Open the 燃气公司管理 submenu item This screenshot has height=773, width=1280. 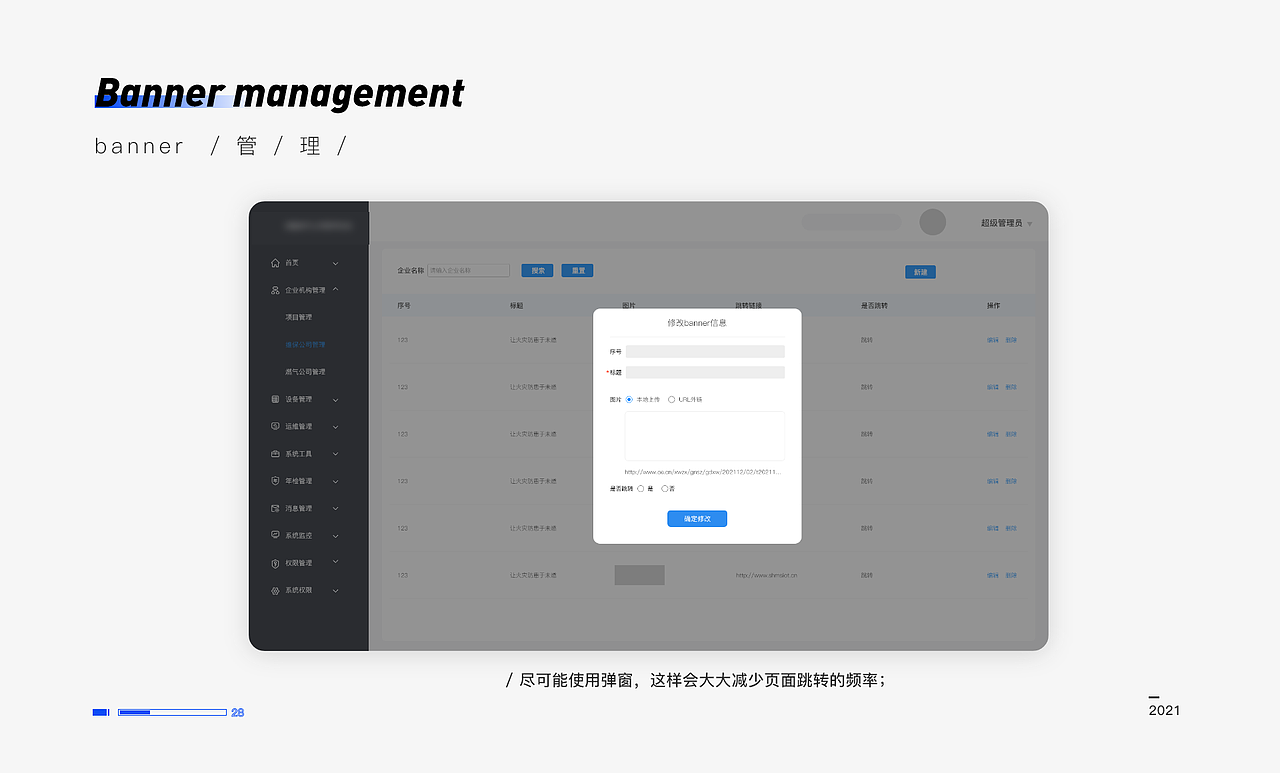(305, 372)
